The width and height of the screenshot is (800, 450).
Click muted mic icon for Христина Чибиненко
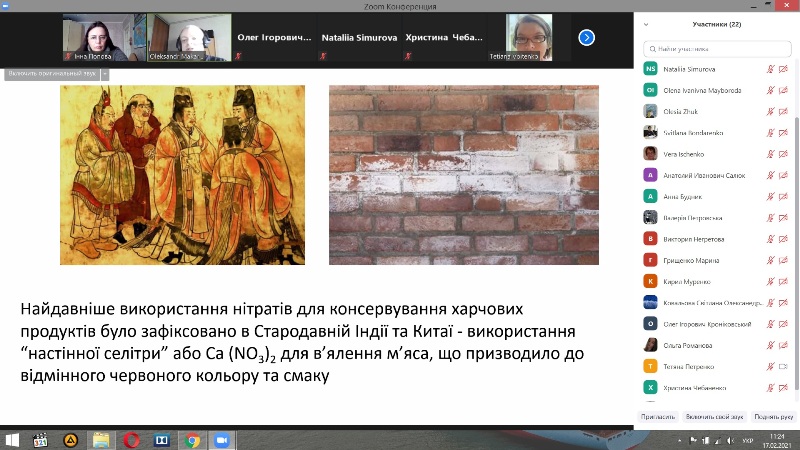pyautogui.click(x=770, y=388)
